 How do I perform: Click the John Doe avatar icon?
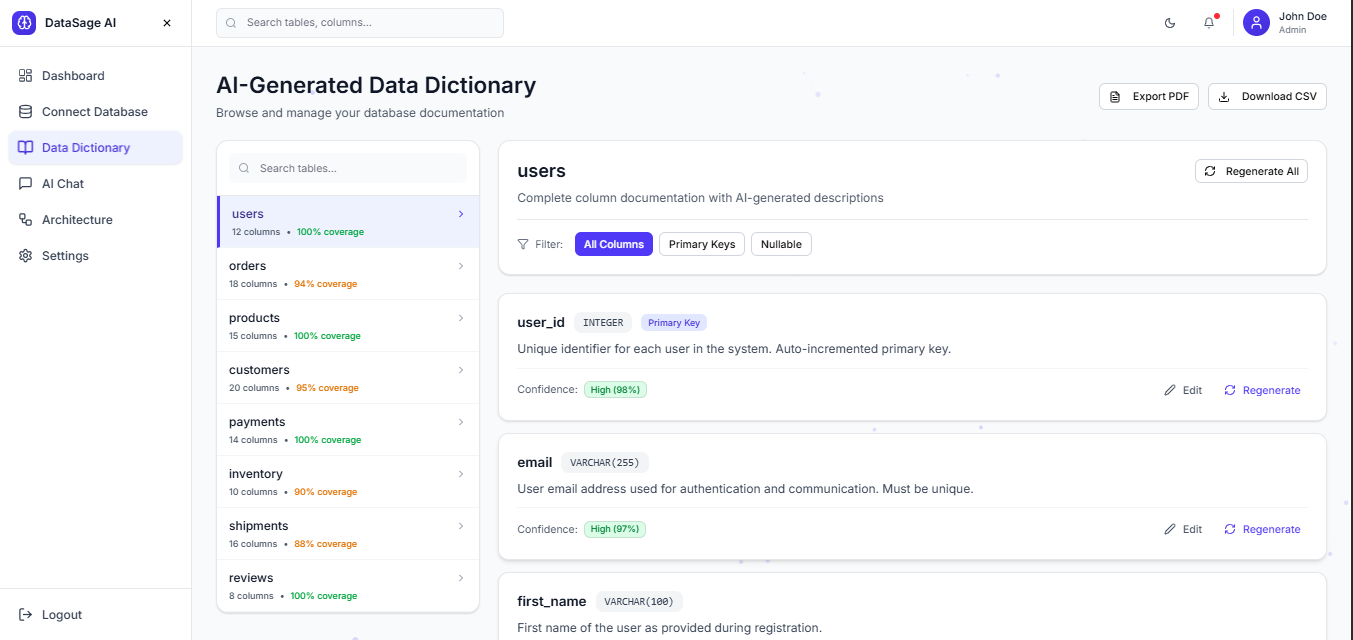pos(1256,22)
